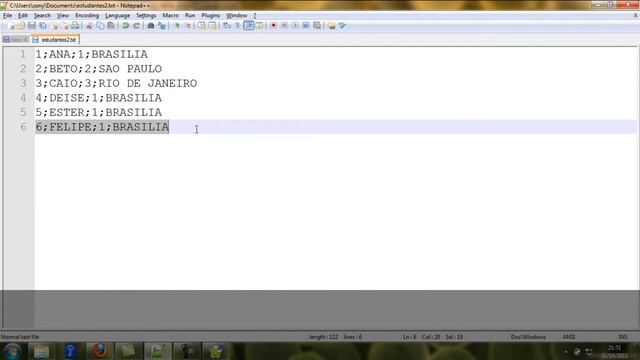640x360 pixels.
Task: Close the document with the menu bar X
Action: point(635,16)
